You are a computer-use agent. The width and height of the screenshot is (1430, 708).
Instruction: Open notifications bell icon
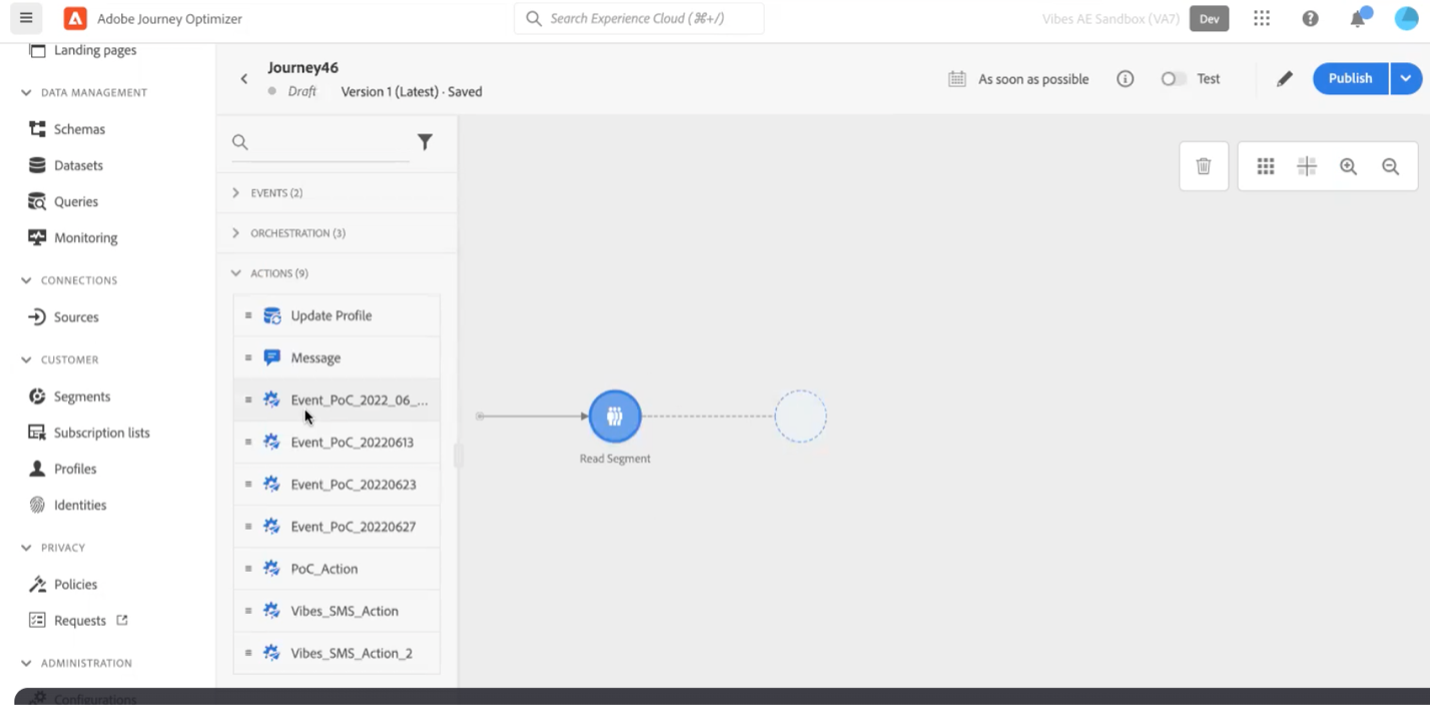pyautogui.click(x=1358, y=18)
